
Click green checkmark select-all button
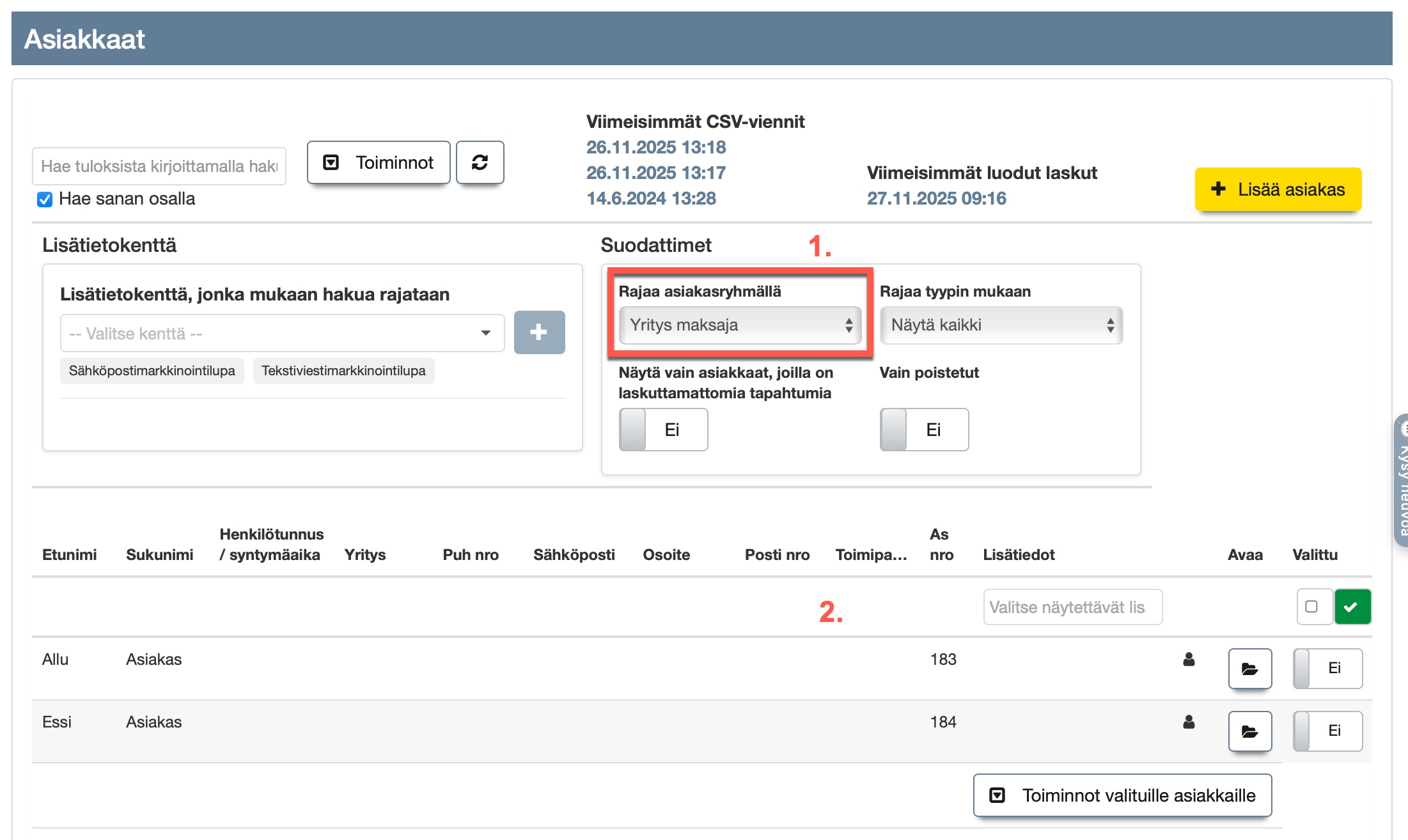click(1352, 607)
